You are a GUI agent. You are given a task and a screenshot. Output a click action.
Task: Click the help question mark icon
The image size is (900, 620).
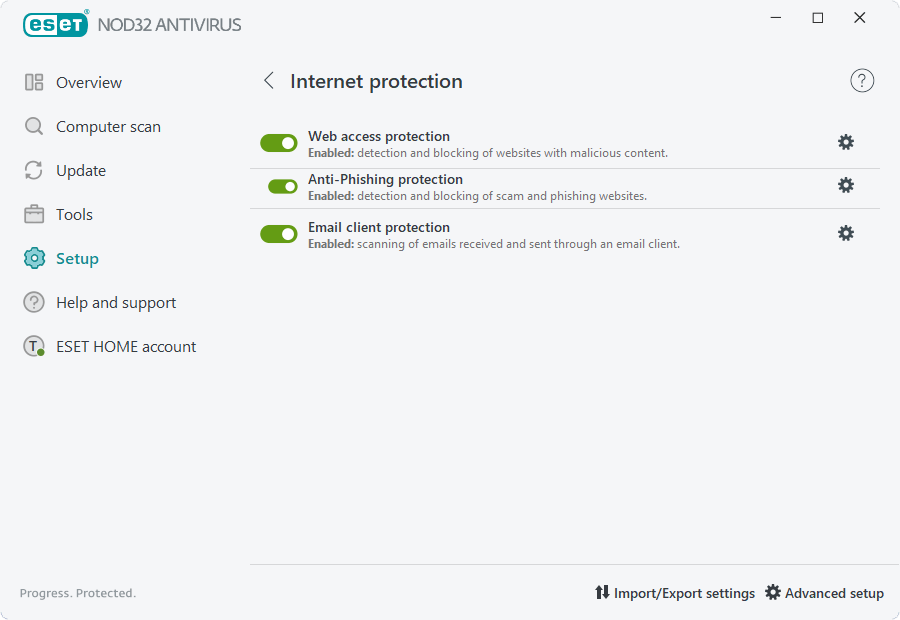[862, 81]
